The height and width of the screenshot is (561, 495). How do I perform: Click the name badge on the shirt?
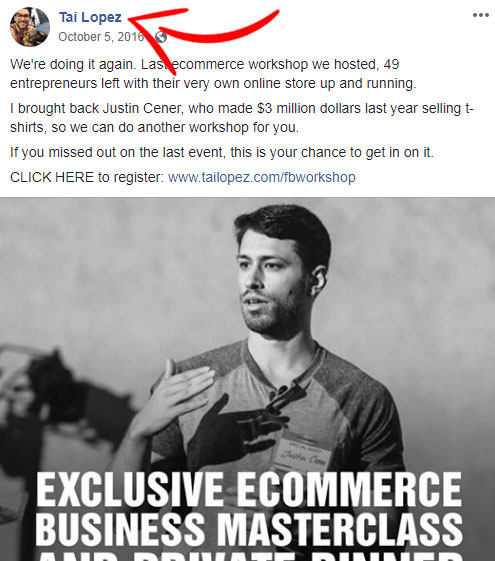tap(303, 455)
